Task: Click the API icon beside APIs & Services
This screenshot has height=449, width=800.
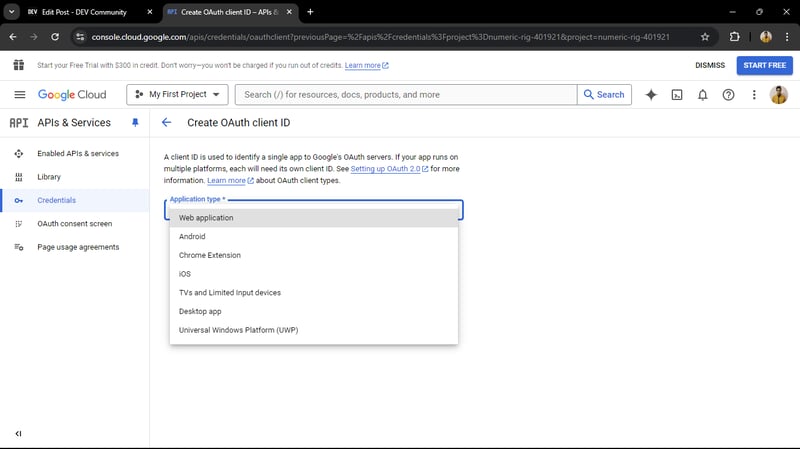Action: pos(19,122)
